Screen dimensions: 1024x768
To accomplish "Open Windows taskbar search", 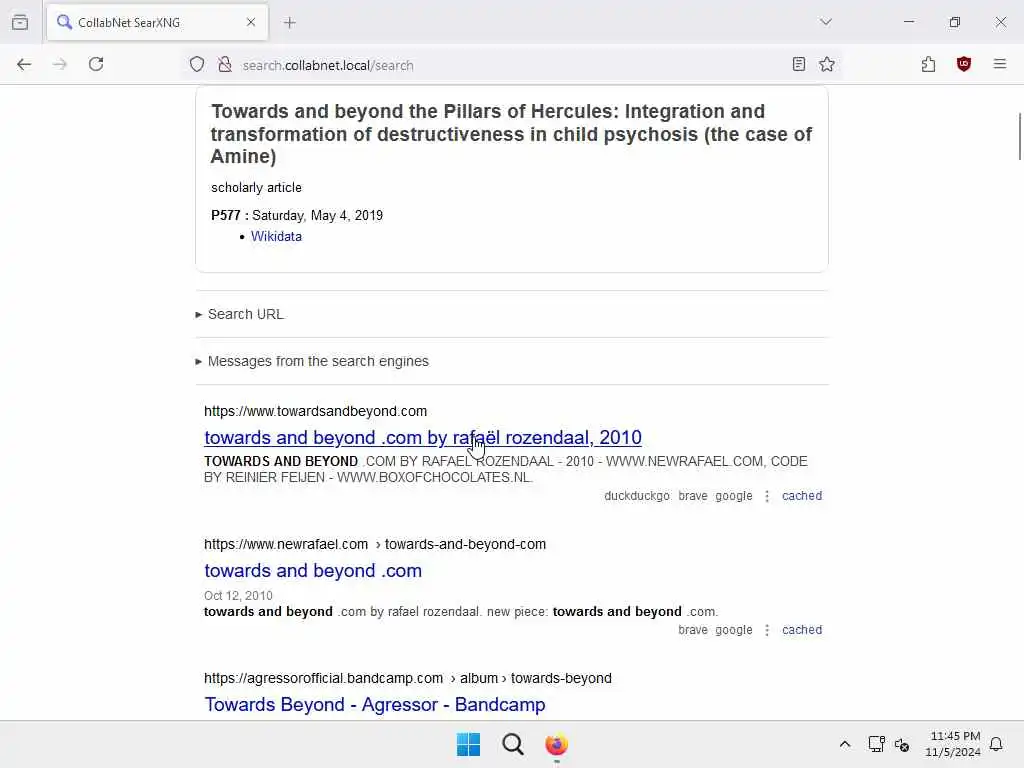I will coord(513,744).
